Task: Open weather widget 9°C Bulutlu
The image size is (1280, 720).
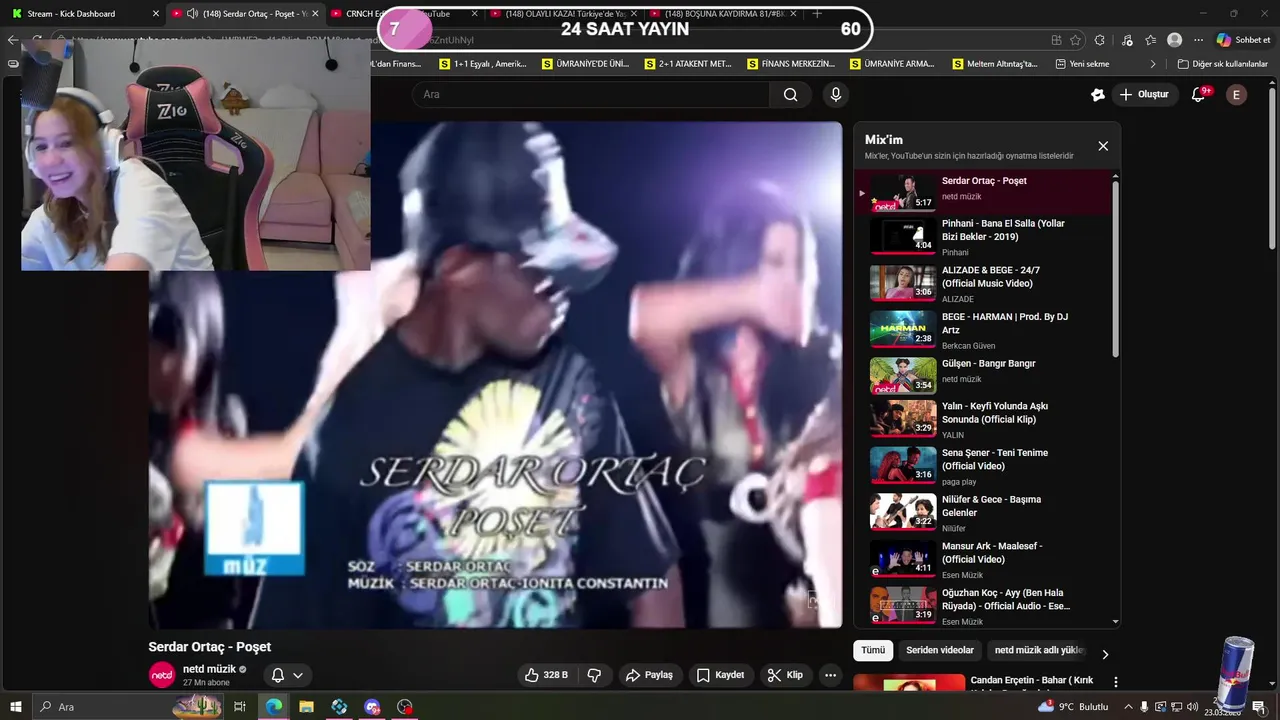Action: 1073,707
